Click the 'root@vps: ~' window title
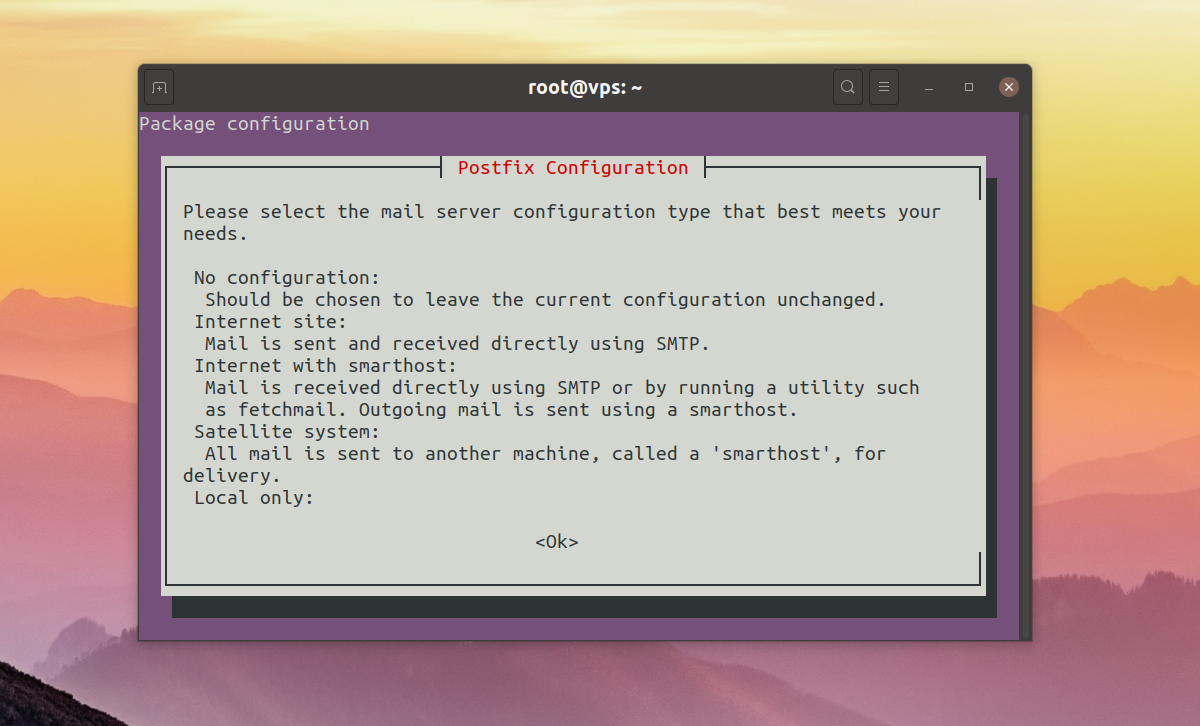 585,88
